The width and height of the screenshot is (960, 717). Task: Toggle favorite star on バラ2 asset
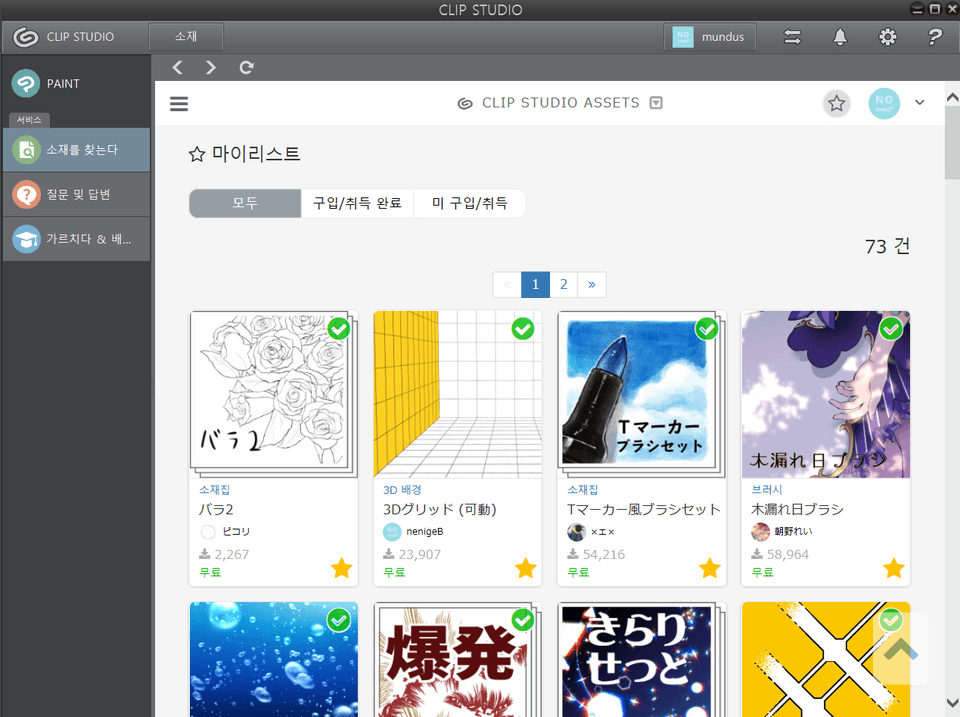click(x=341, y=569)
